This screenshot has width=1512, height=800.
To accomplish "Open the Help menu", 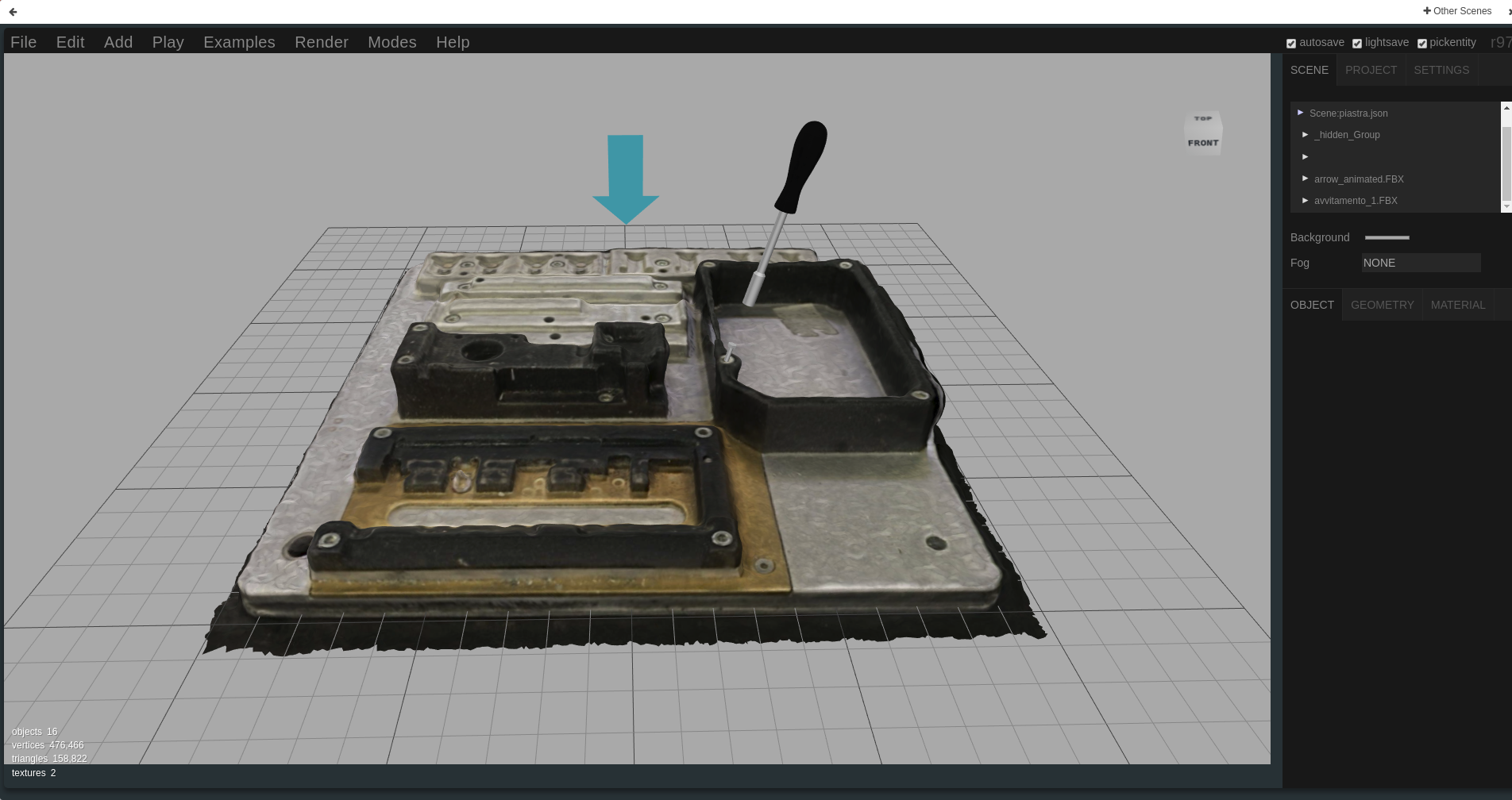I will coord(453,42).
